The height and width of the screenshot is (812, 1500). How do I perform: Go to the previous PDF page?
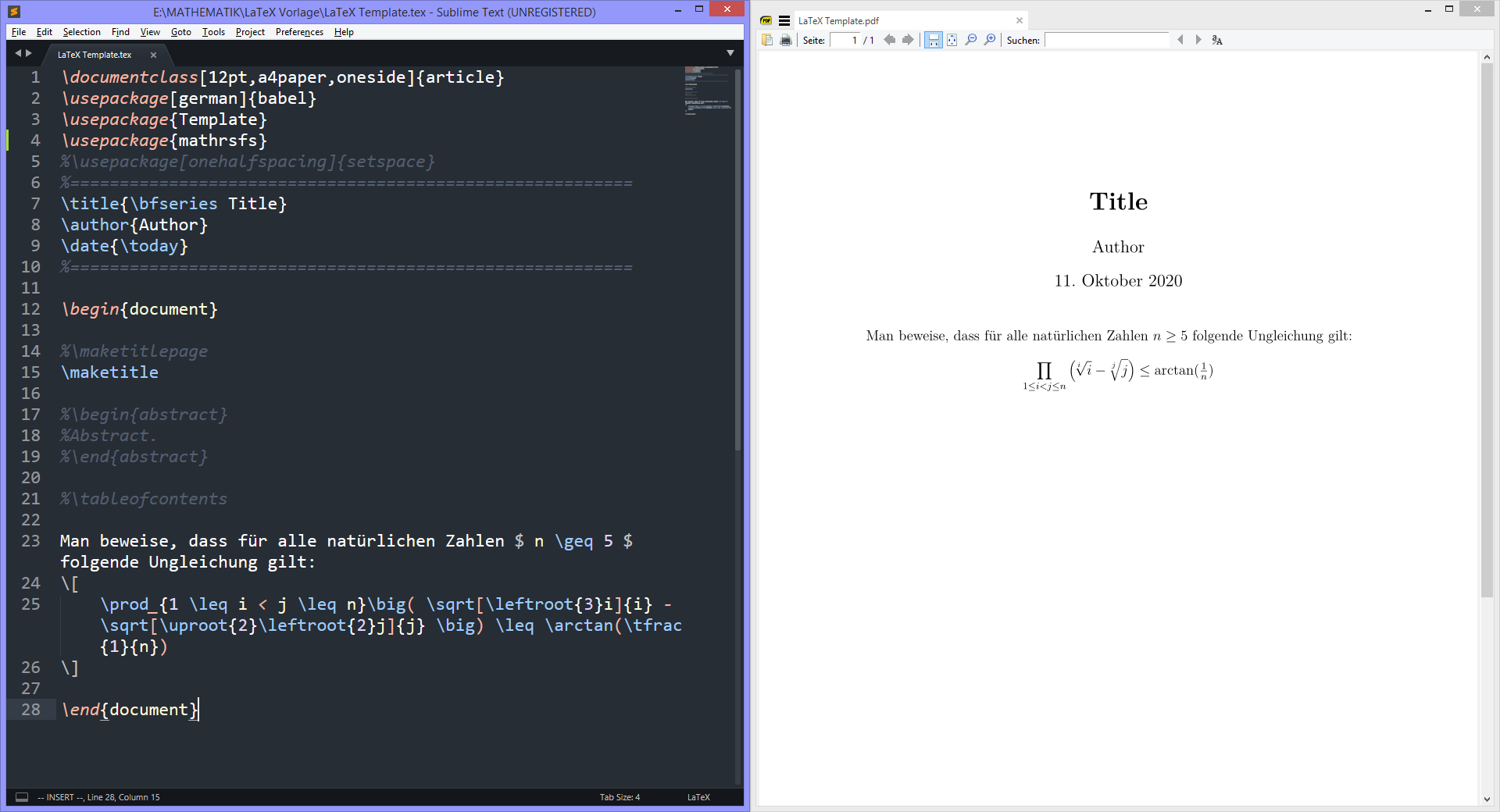point(889,40)
